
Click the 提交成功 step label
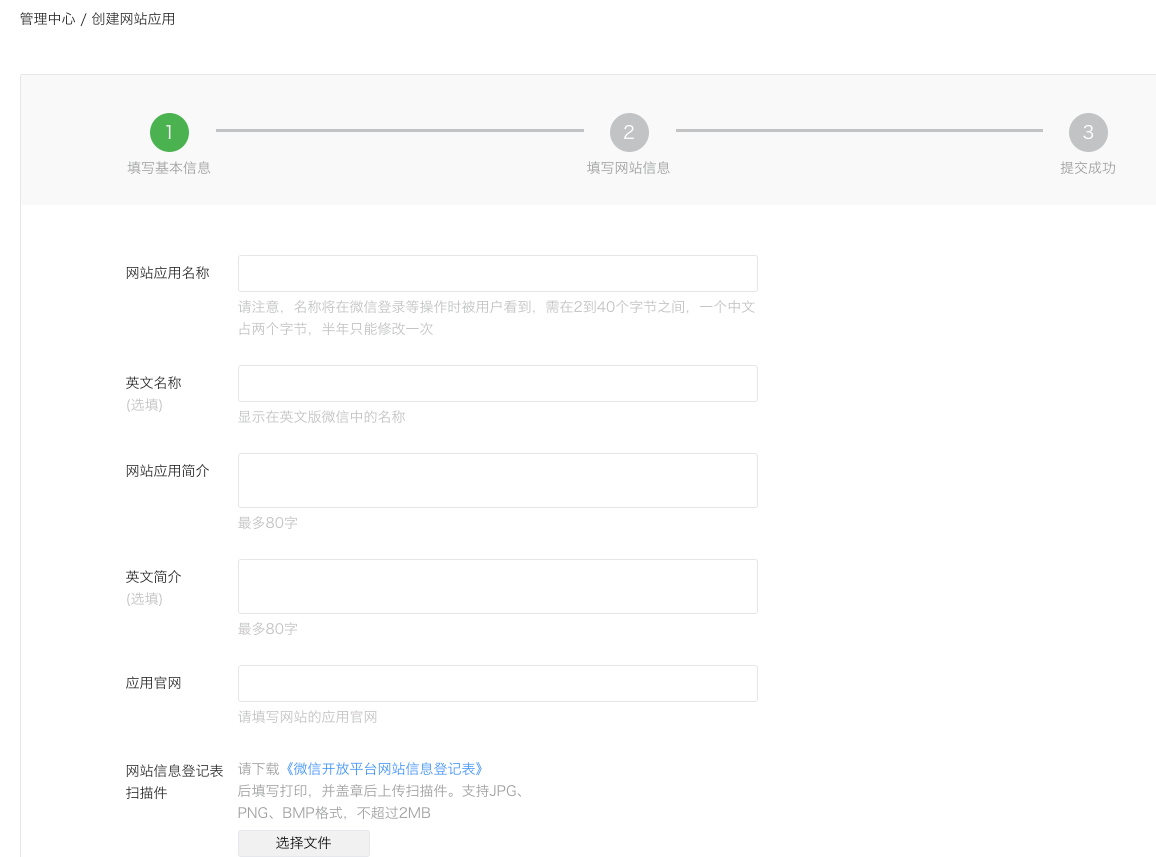1088,168
